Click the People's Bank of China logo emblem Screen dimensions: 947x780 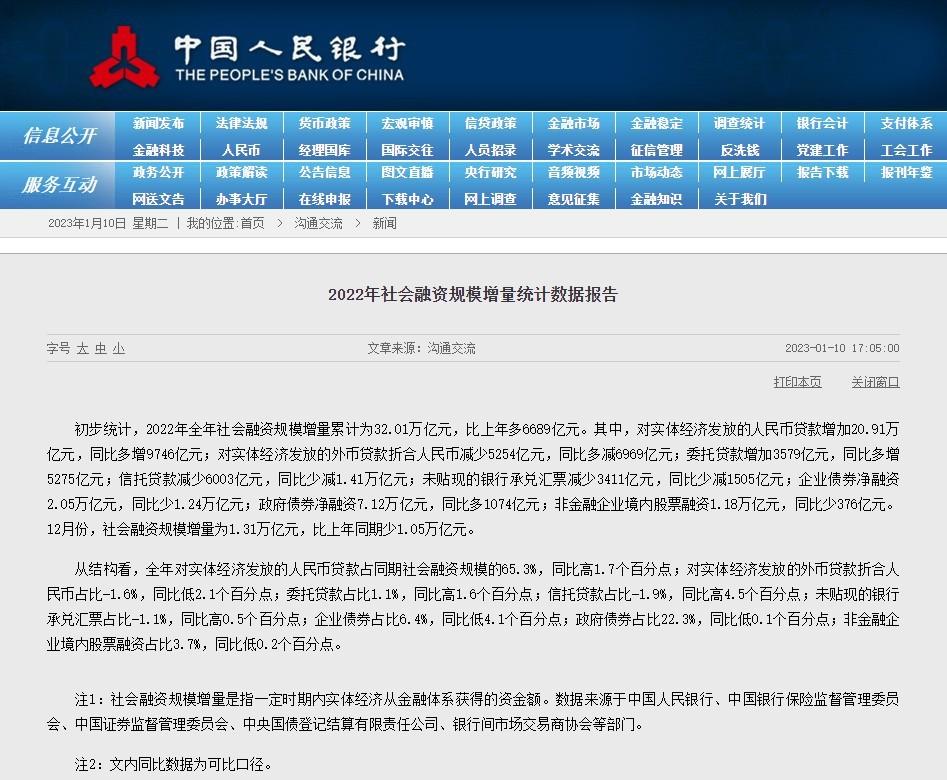click(x=124, y=57)
